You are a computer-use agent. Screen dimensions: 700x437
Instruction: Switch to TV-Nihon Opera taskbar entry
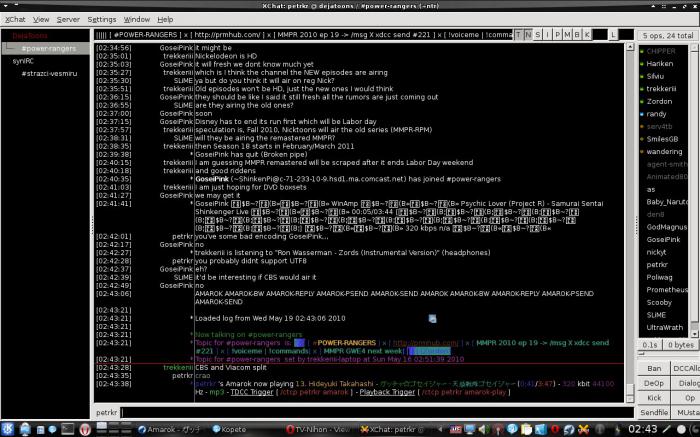point(319,429)
